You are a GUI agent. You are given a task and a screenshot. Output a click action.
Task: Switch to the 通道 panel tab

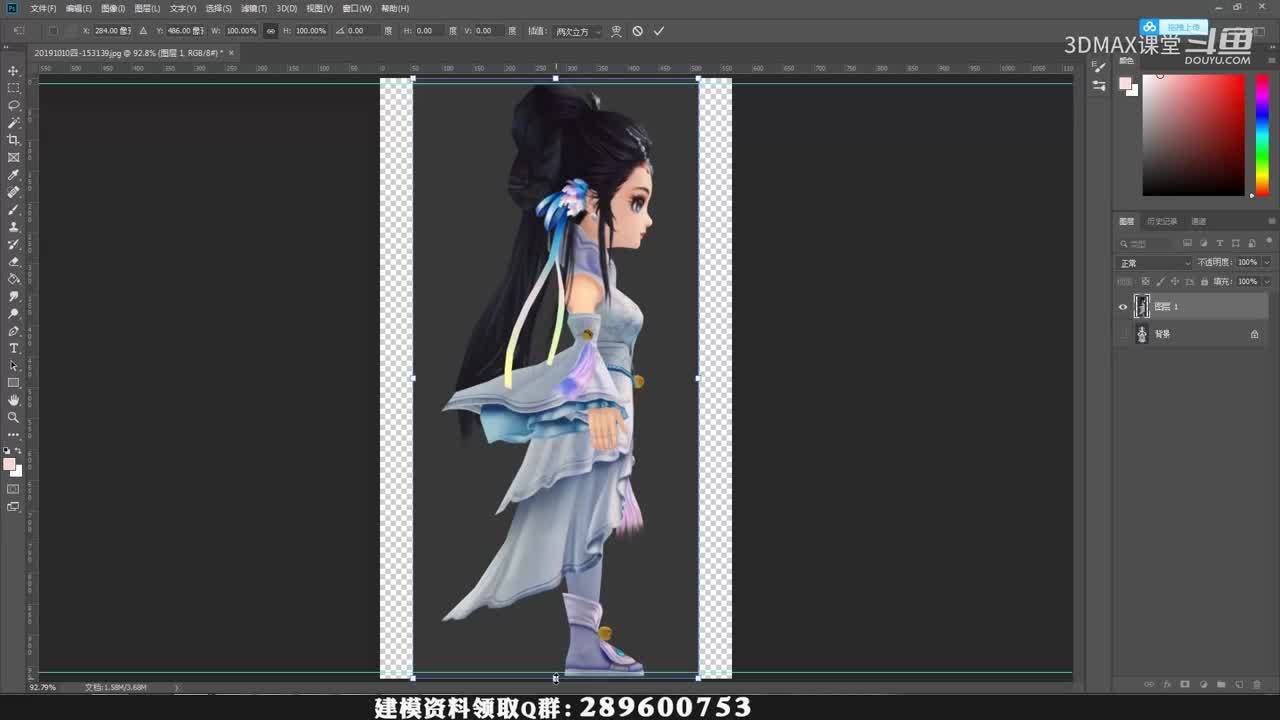1198,221
